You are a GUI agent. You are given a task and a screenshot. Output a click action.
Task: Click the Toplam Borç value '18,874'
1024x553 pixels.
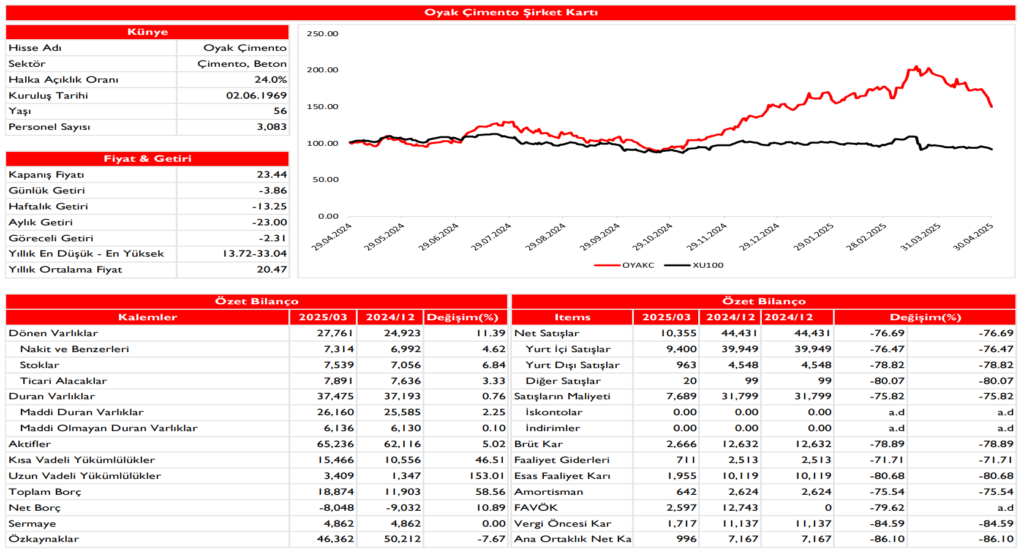[336, 492]
